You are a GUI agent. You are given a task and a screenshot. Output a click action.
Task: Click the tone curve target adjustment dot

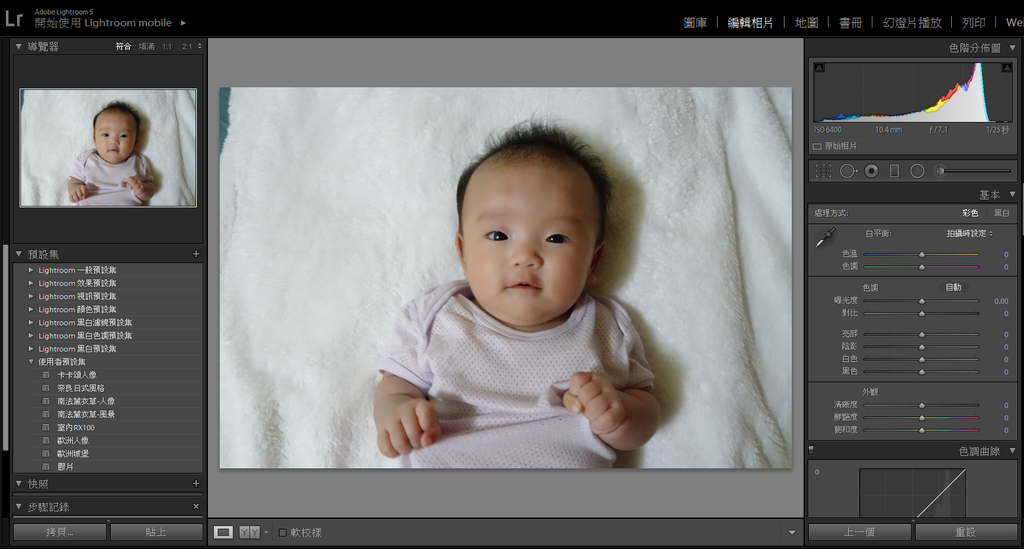tap(817, 472)
